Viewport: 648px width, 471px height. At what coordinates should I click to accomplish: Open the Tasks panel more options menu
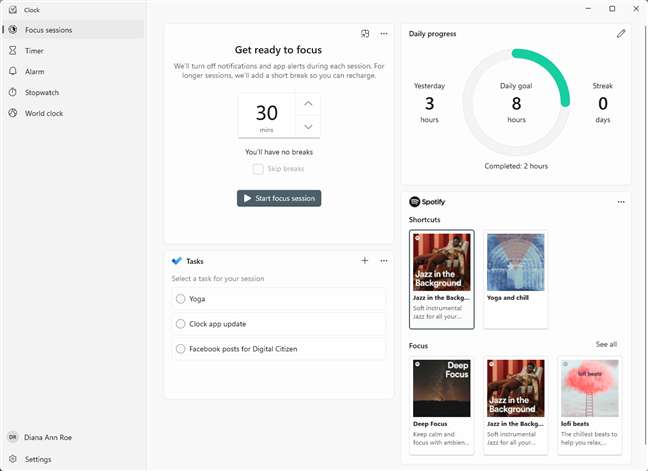pyautogui.click(x=383, y=261)
